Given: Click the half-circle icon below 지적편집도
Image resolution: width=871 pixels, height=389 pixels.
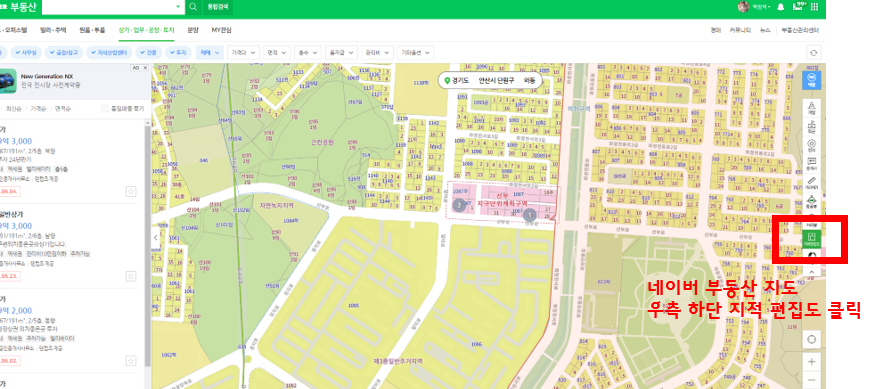Looking at the screenshot, I should click(812, 256).
